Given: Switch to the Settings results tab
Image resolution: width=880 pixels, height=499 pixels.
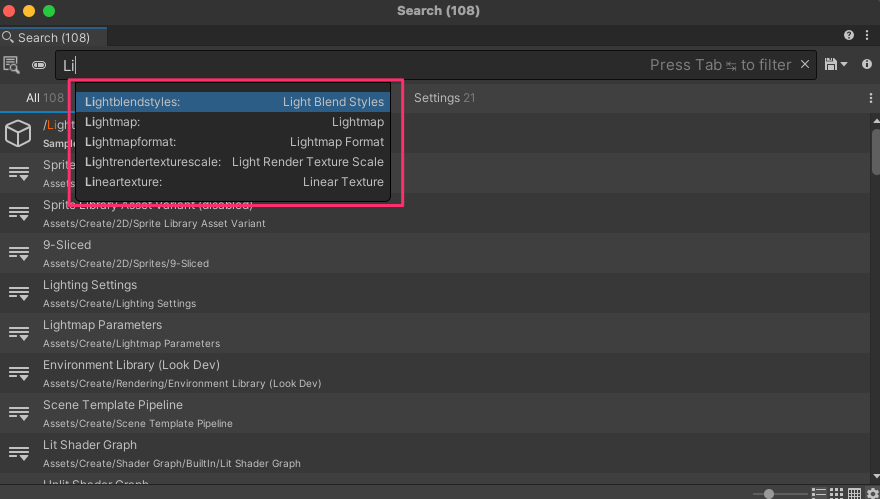Looking at the screenshot, I should click(x=444, y=98).
